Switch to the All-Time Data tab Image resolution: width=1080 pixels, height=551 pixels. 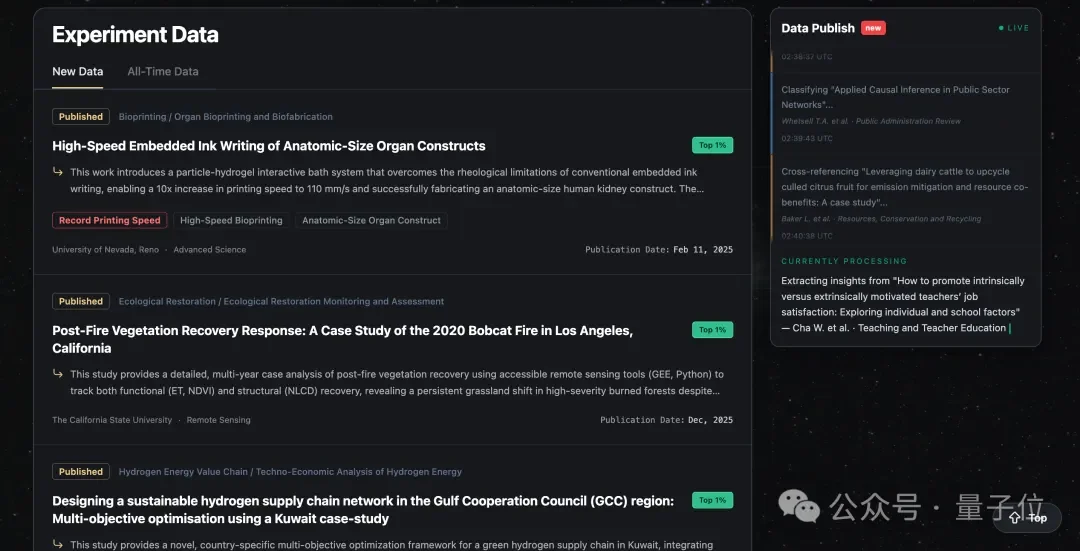(x=162, y=72)
